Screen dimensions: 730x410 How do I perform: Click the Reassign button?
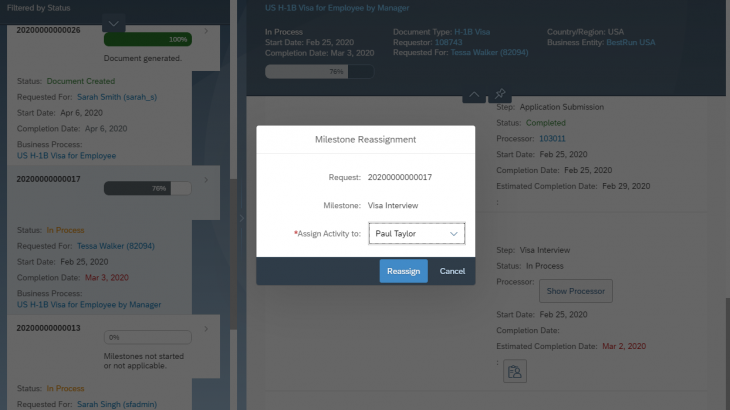coord(403,271)
